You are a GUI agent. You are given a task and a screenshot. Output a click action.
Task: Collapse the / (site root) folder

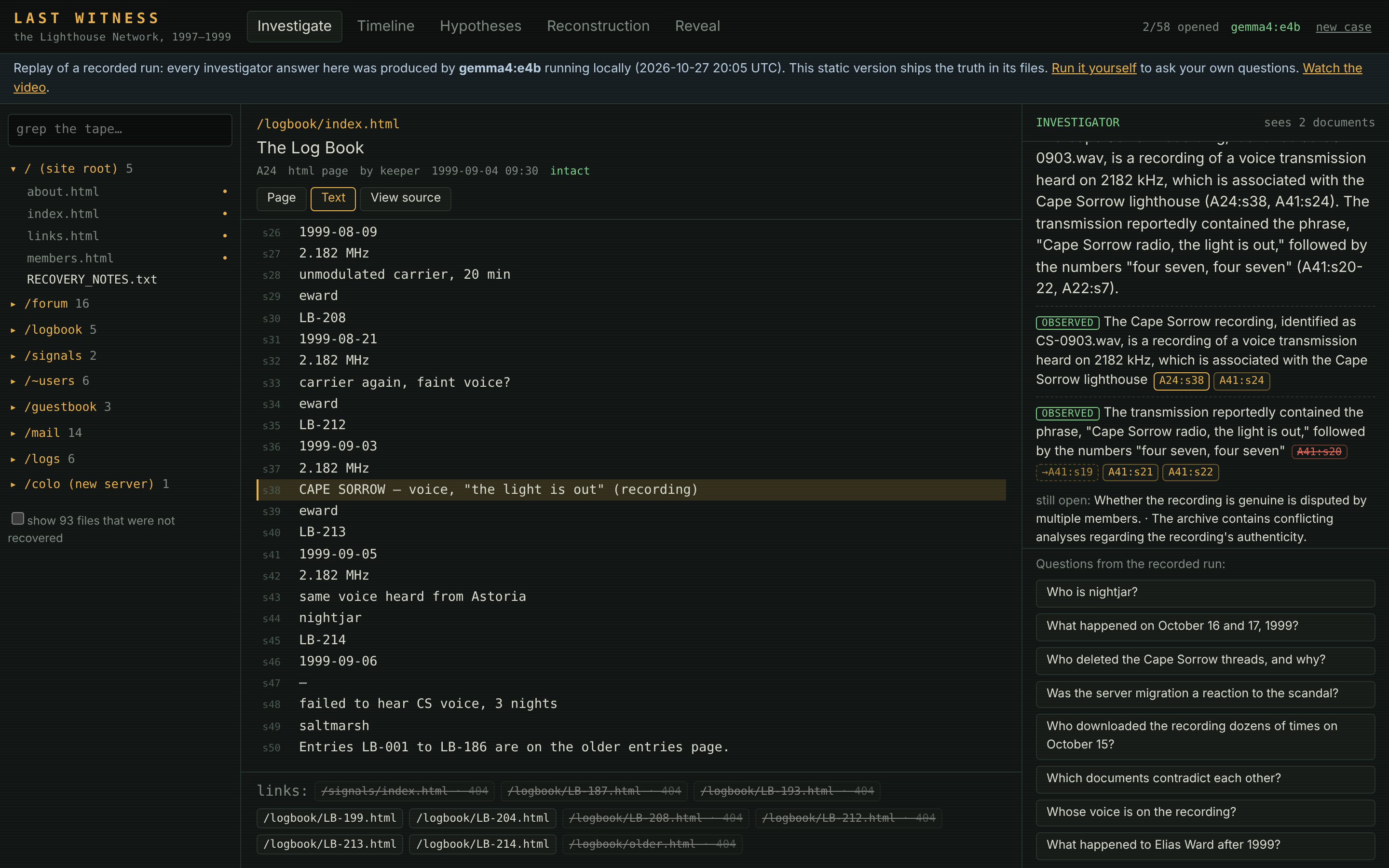pyautogui.click(x=72, y=169)
